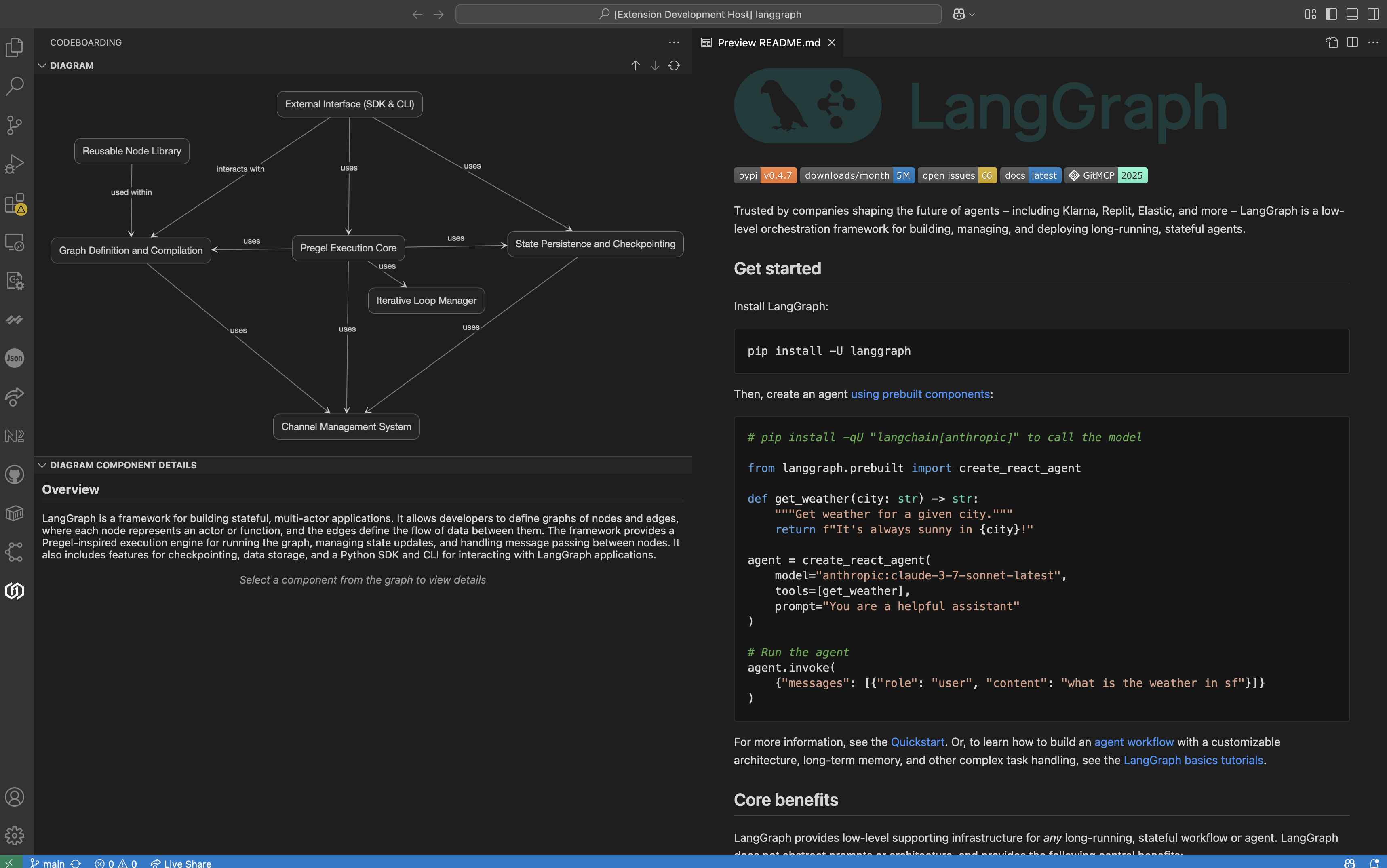Select the Pregel Execution Core node
Image resolution: width=1387 pixels, height=868 pixels.
[x=348, y=248]
